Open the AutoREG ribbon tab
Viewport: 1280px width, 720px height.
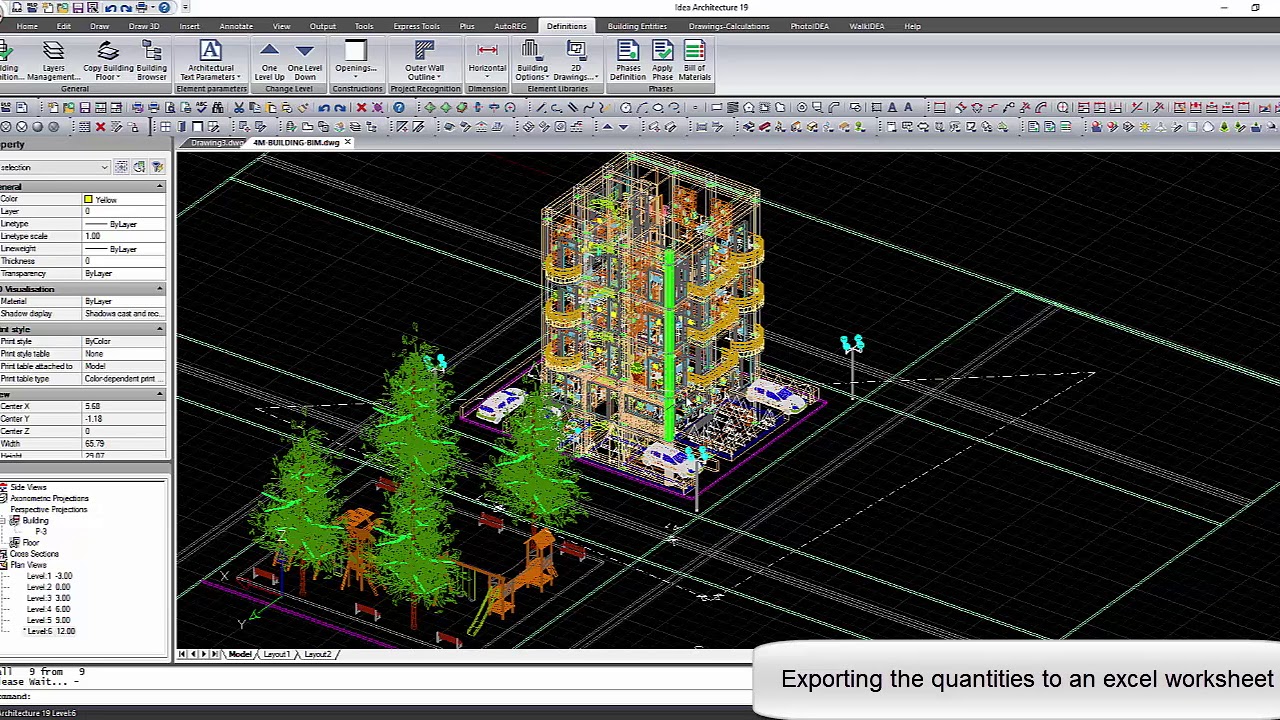click(510, 26)
